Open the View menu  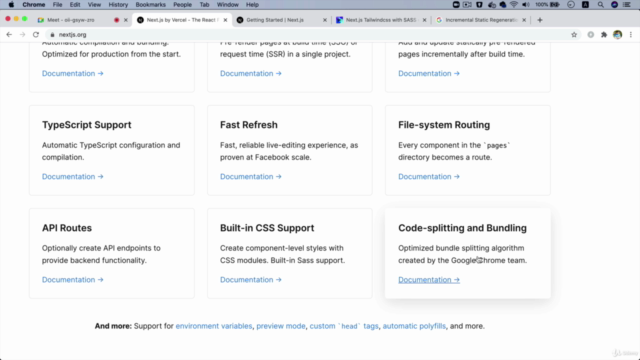click(94, 4)
